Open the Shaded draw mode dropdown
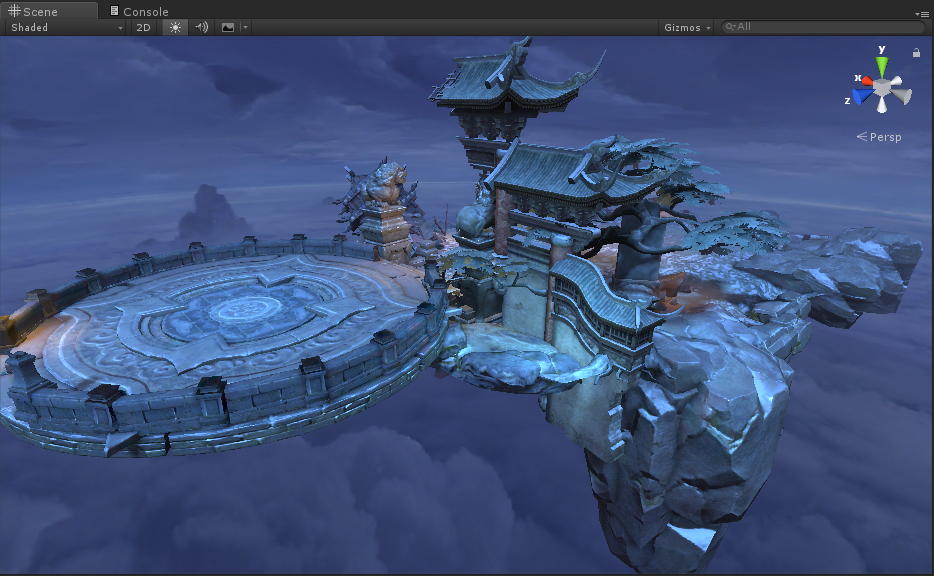Viewport: 934px width, 576px height. tap(65, 27)
